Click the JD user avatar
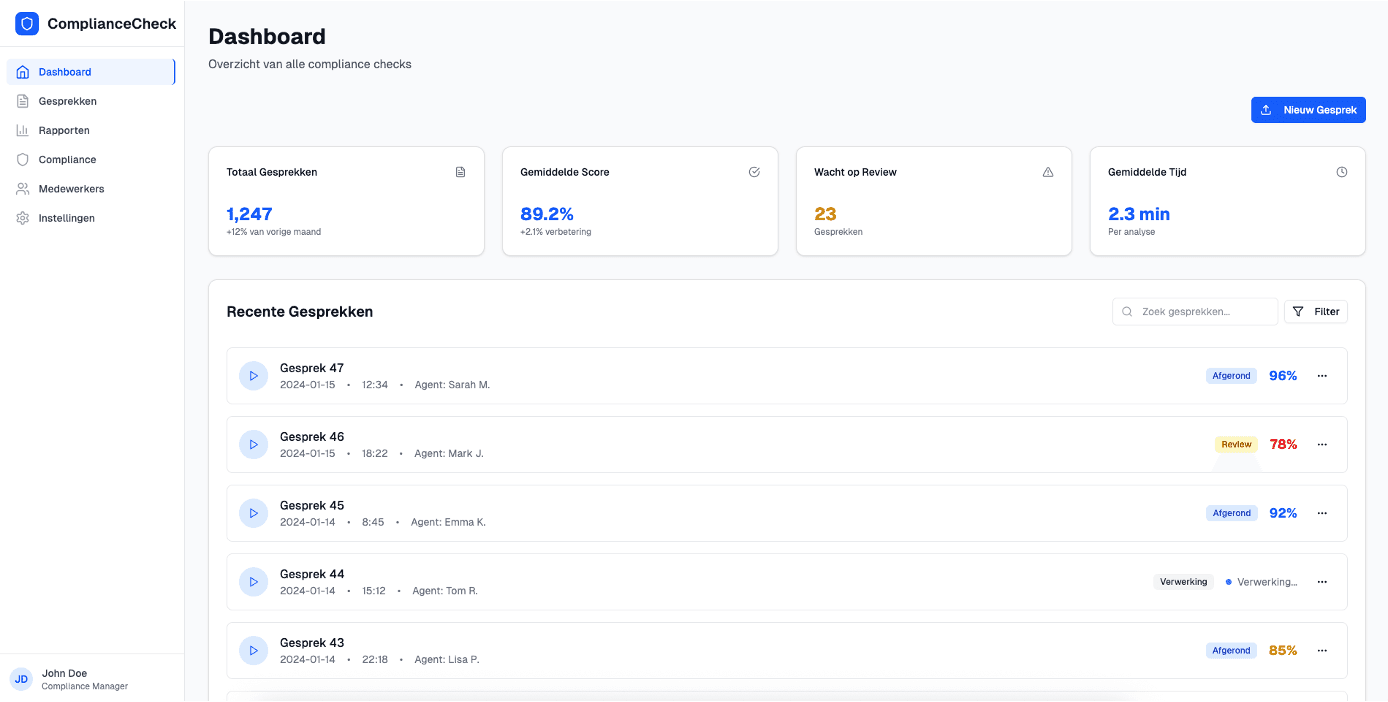This screenshot has height=702, width=1388. click(x=21, y=679)
